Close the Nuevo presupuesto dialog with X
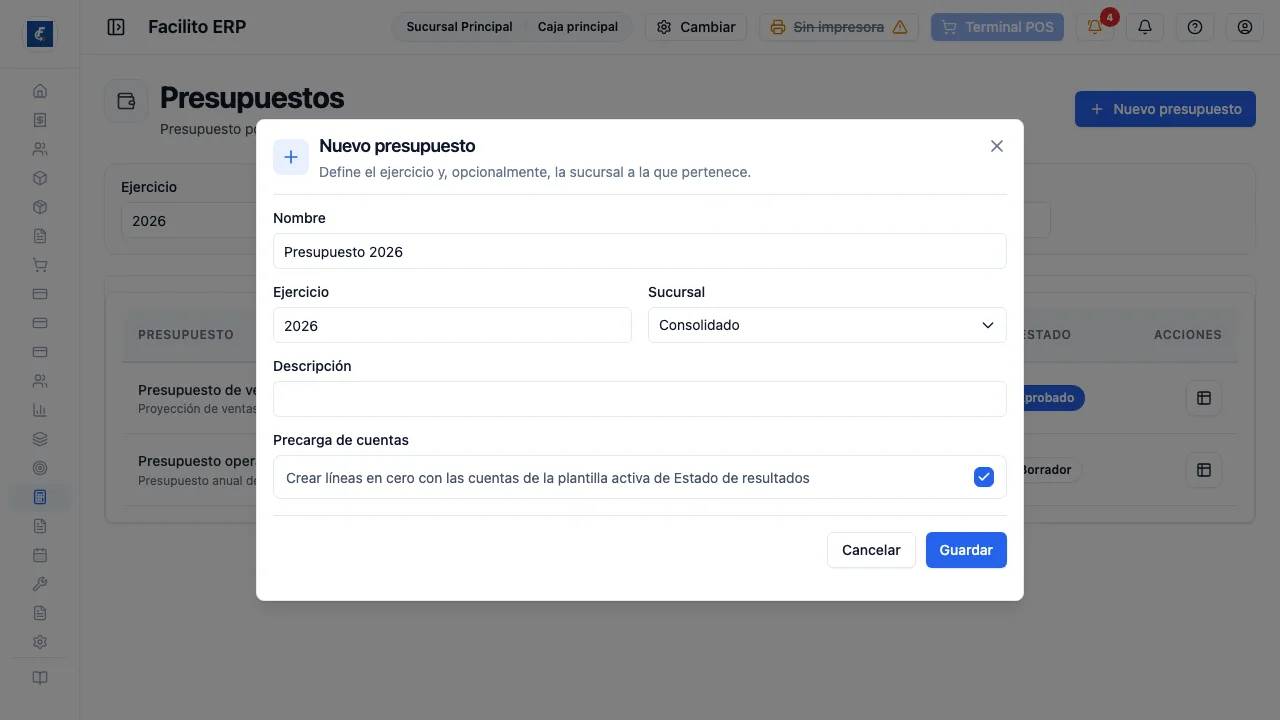Screen dimensions: 1280x720 997,146
